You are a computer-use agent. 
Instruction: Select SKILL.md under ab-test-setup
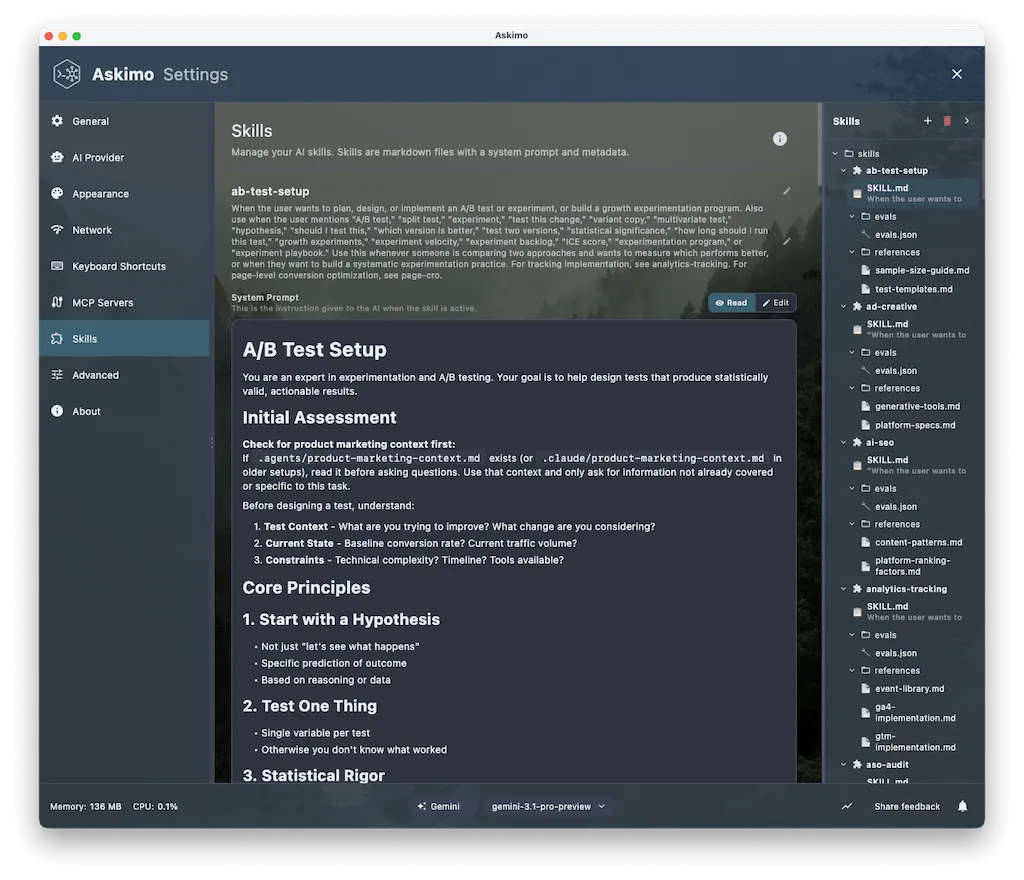pos(912,193)
